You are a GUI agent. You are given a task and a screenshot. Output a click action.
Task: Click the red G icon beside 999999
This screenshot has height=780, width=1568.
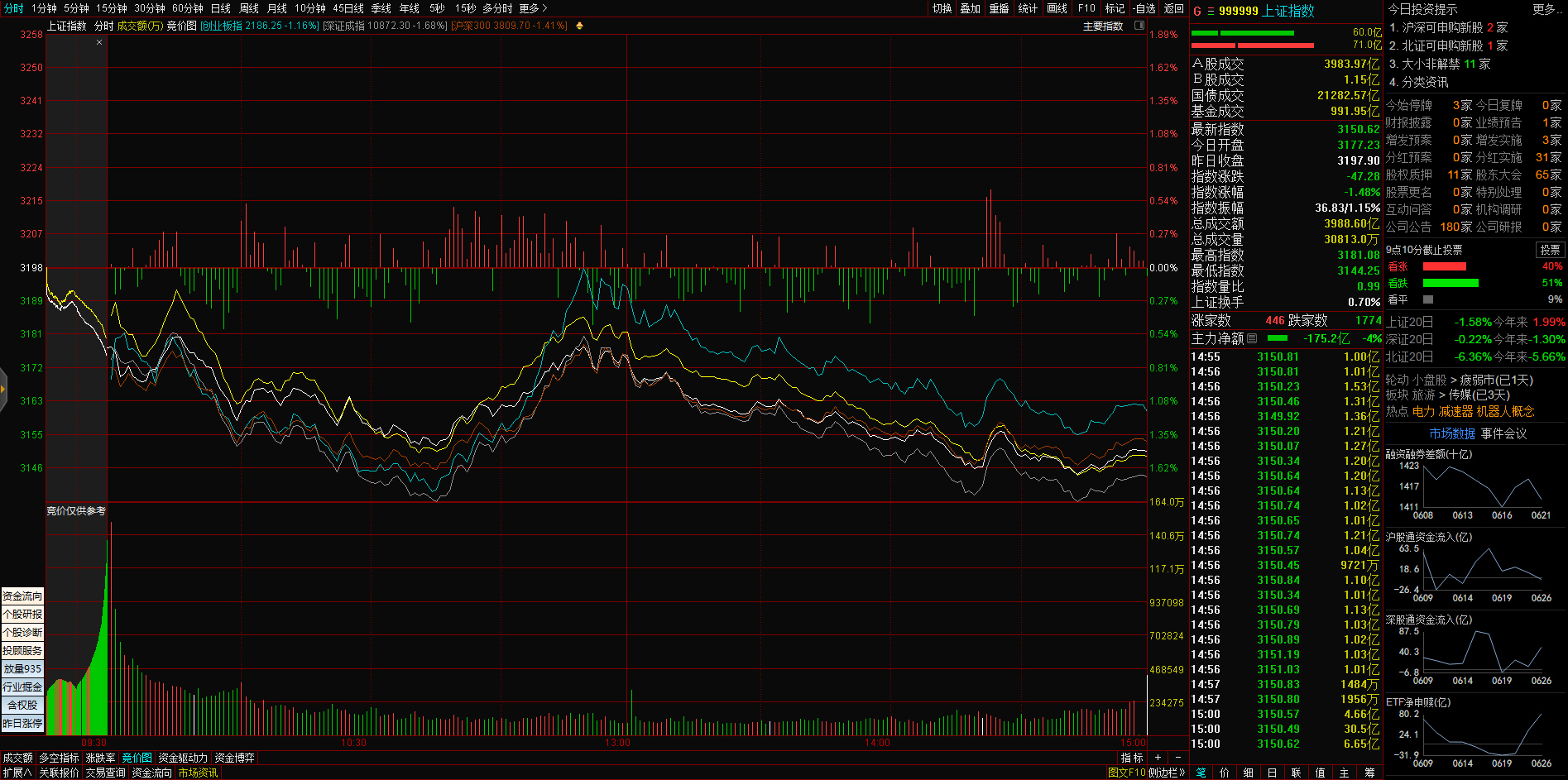click(1196, 11)
